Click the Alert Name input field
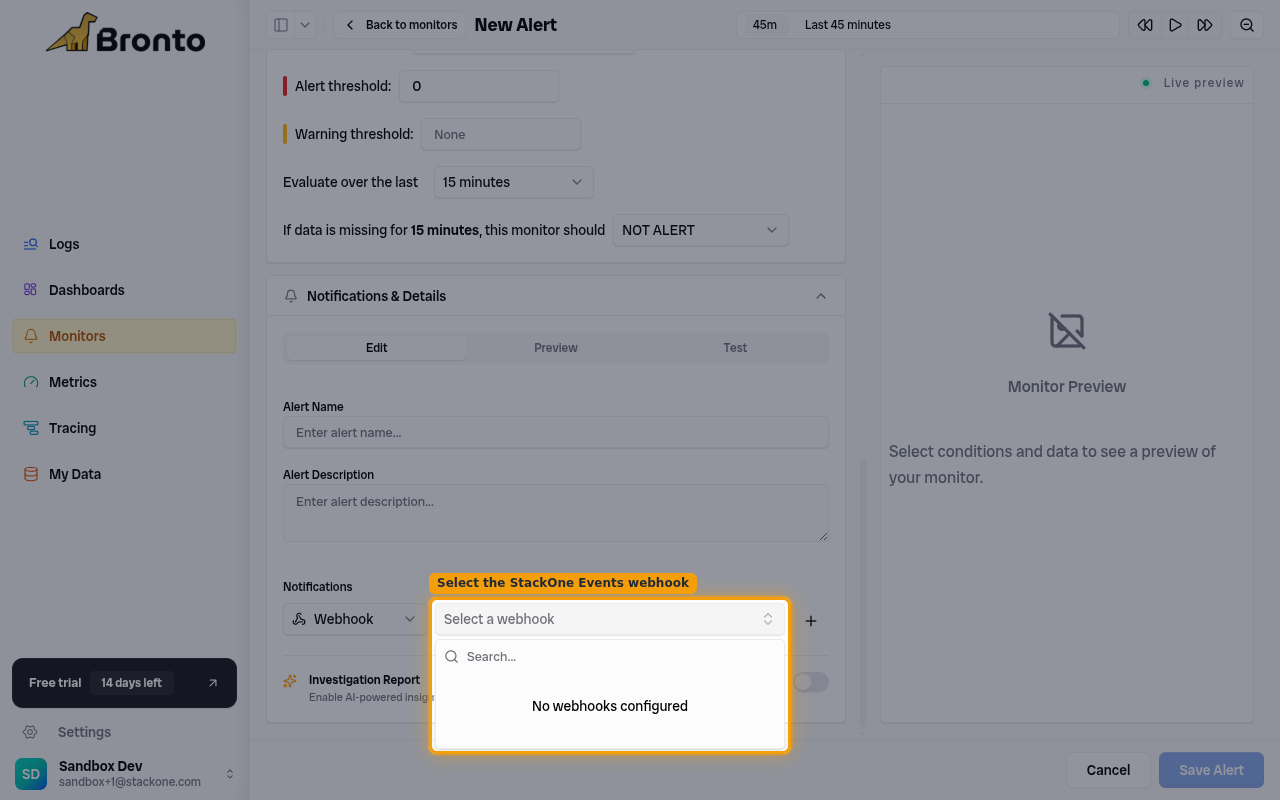This screenshot has height=800, width=1280. [x=556, y=433]
